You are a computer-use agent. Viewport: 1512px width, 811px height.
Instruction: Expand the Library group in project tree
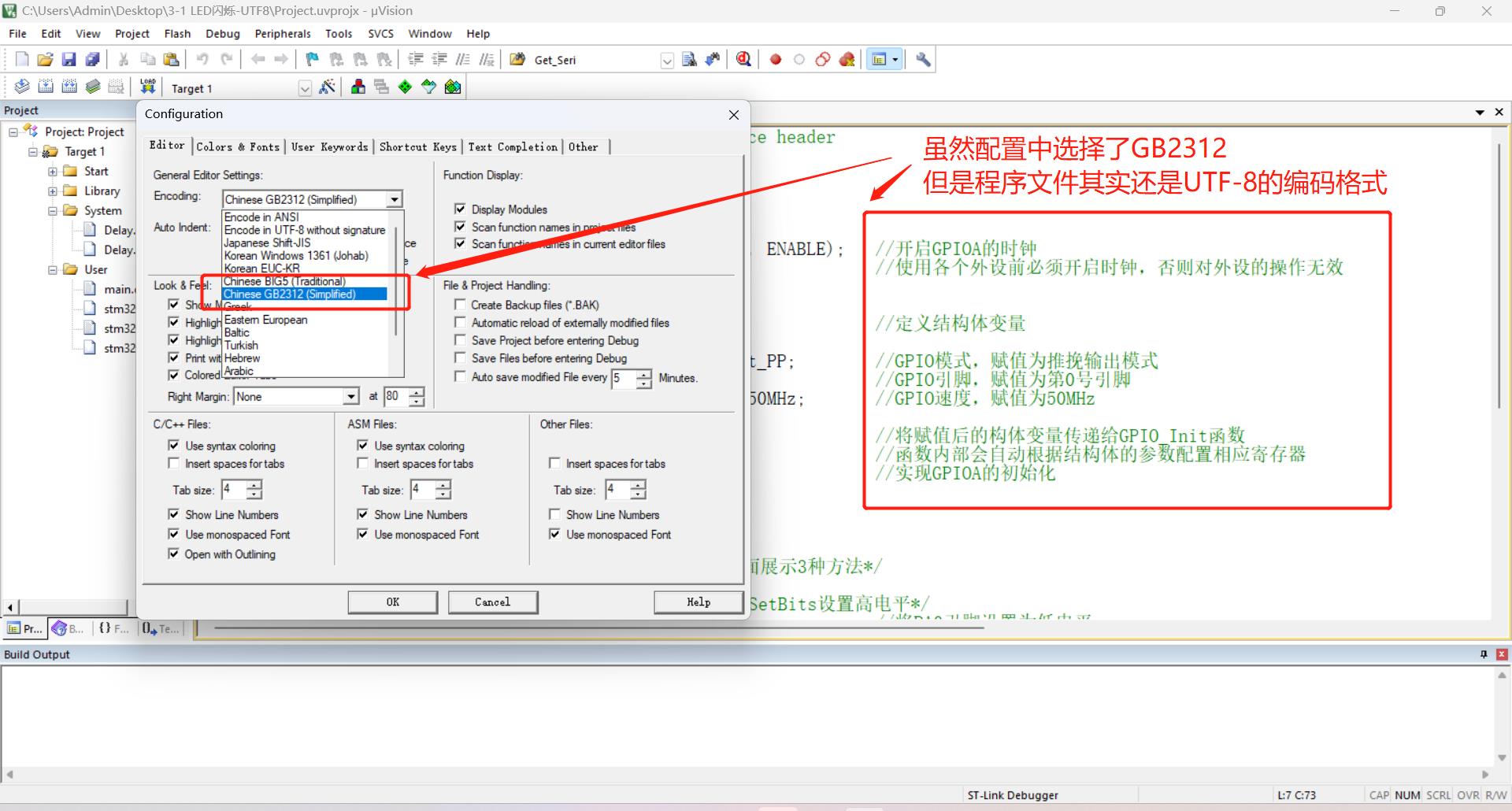(52, 191)
